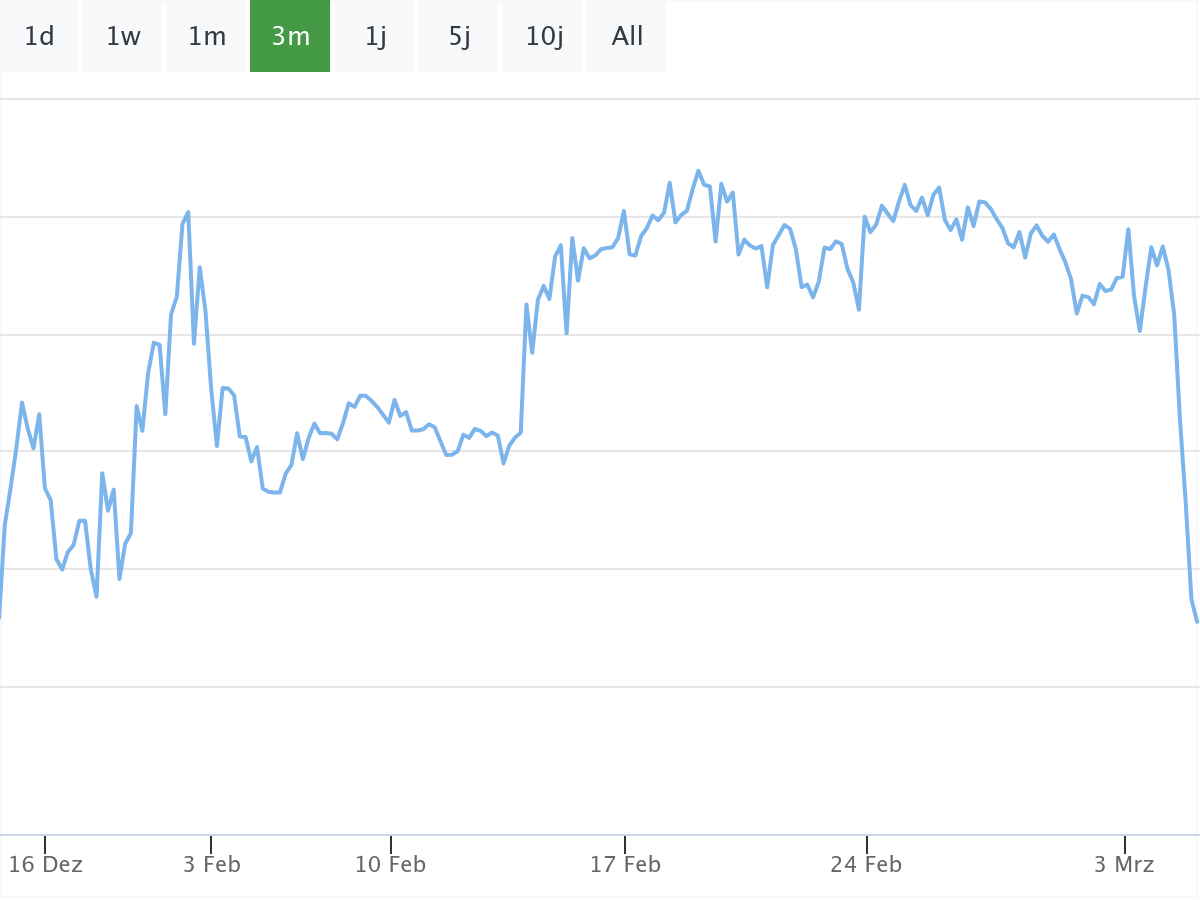Select the 10 Feb axis label

(x=390, y=865)
